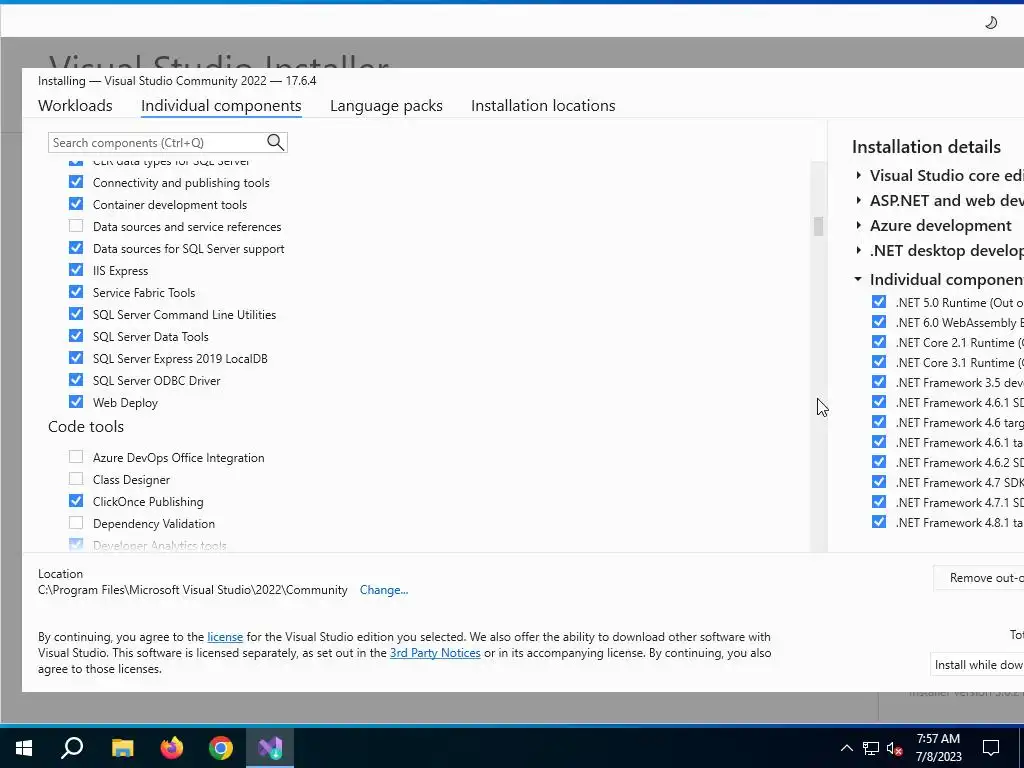The height and width of the screenshot is (768, 1024).
Task: Select the Individual components tab
Action: (x=221, y=106)
